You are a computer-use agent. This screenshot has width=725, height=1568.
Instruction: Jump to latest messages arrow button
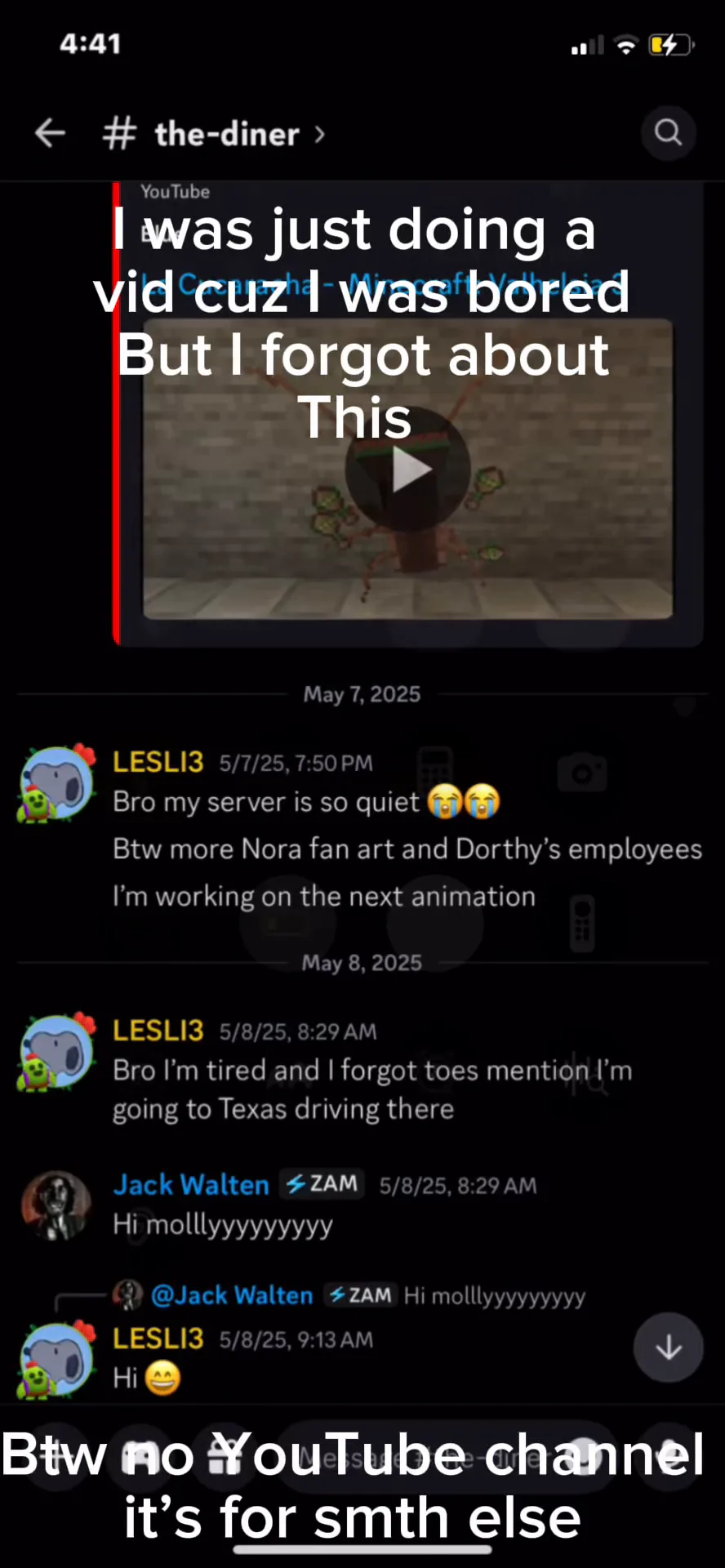(668, 1347)
